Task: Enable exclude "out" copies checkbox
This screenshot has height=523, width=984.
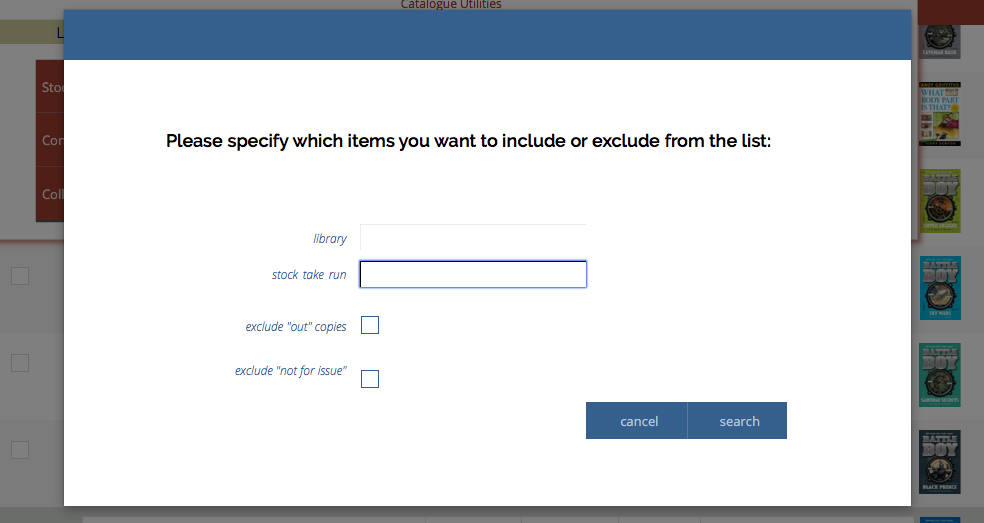Action: click(370, 326)
